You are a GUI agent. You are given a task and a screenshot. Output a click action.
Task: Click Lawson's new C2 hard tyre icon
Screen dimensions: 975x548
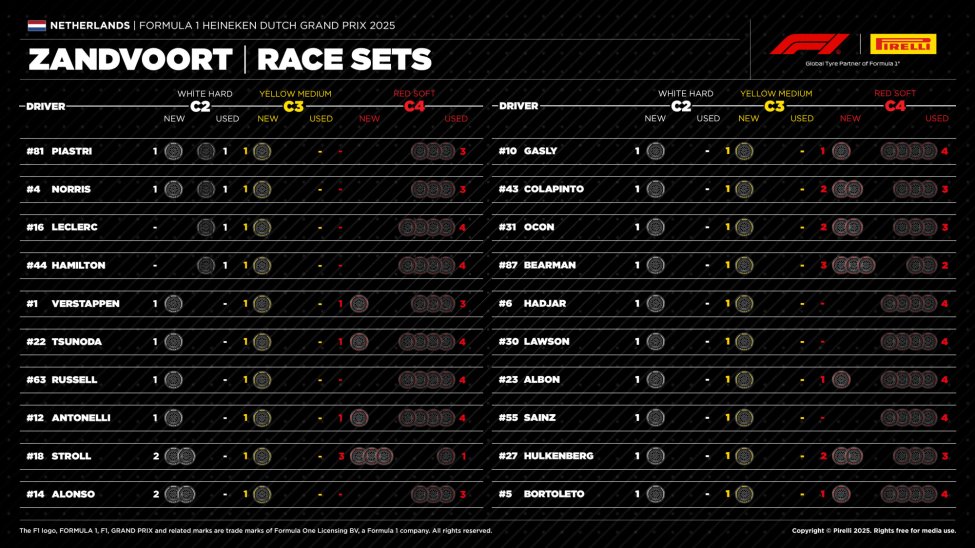(655, 341)
